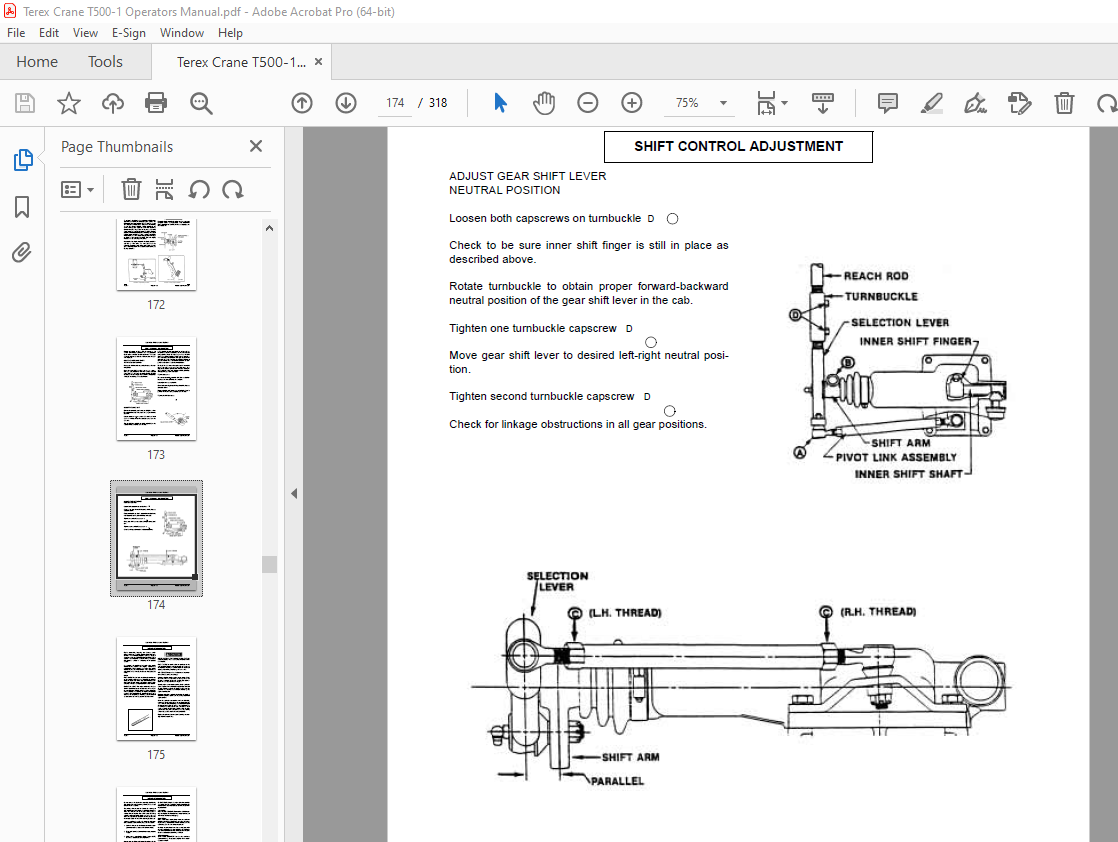Screen dimensions: 1118x842
Task: Add document to starred files
Action: [68, 103]
